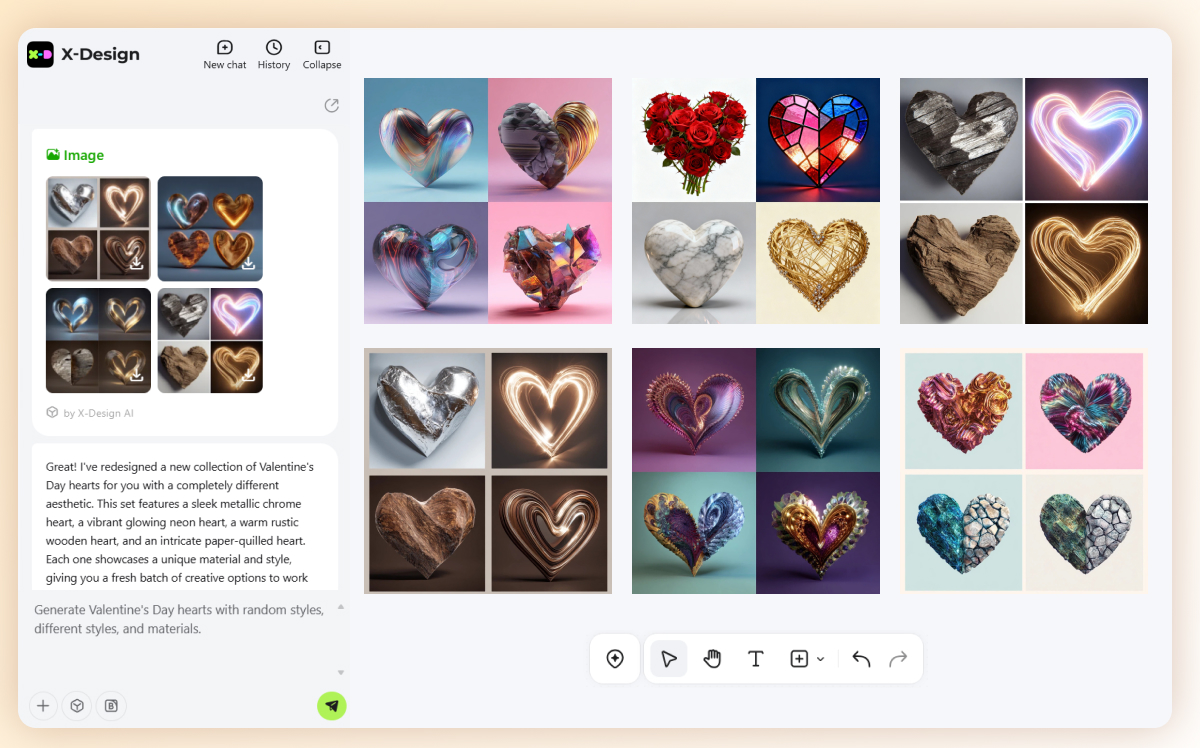Click the locate pin icon on the canvas toolbar
Screen dimensions: 1200x748
[x=615, y=658]
